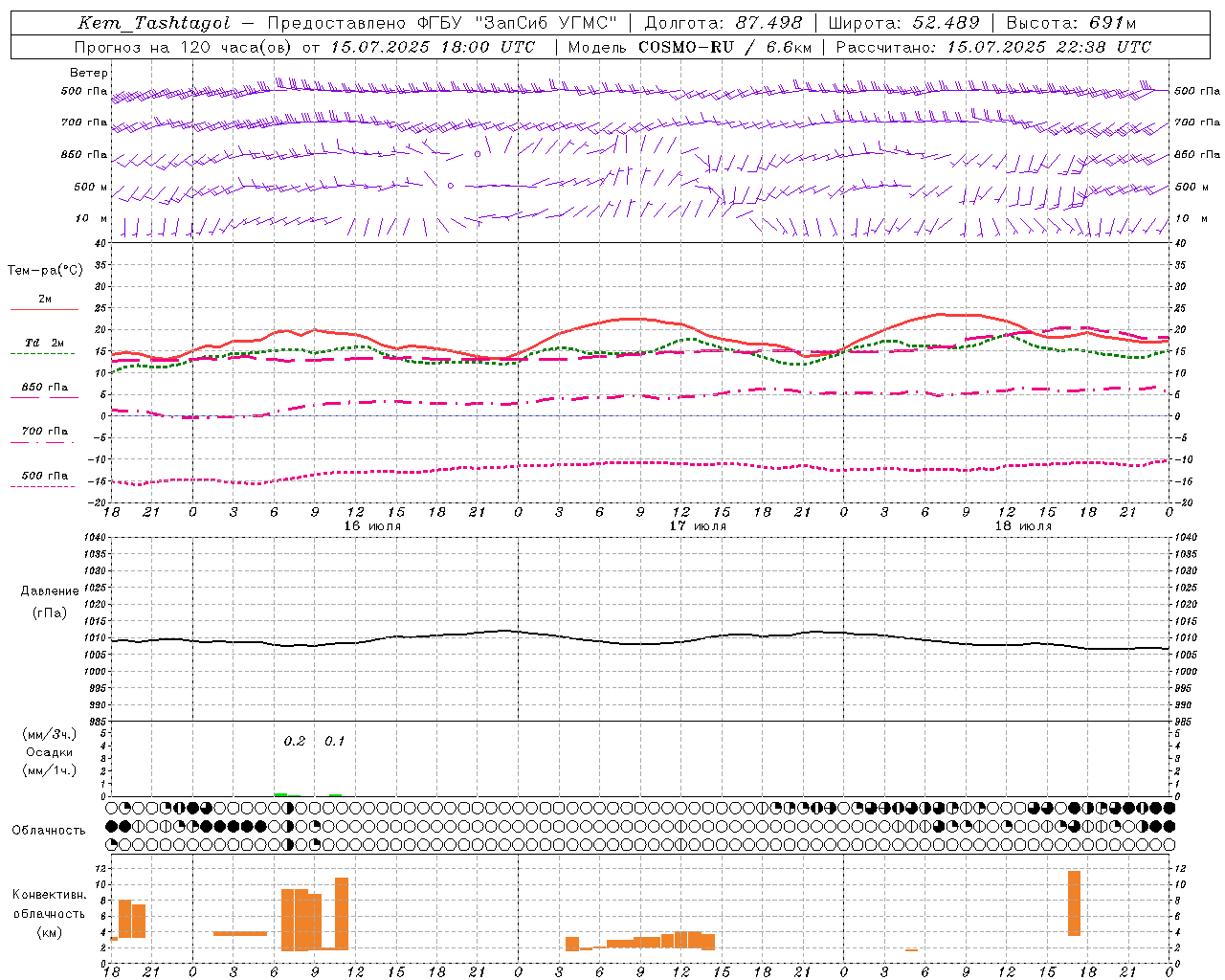This screenshot has height=980, width=1225.
Task: Click the (км) unit under convective cloudiness
Action: click(x=50, y=932)
